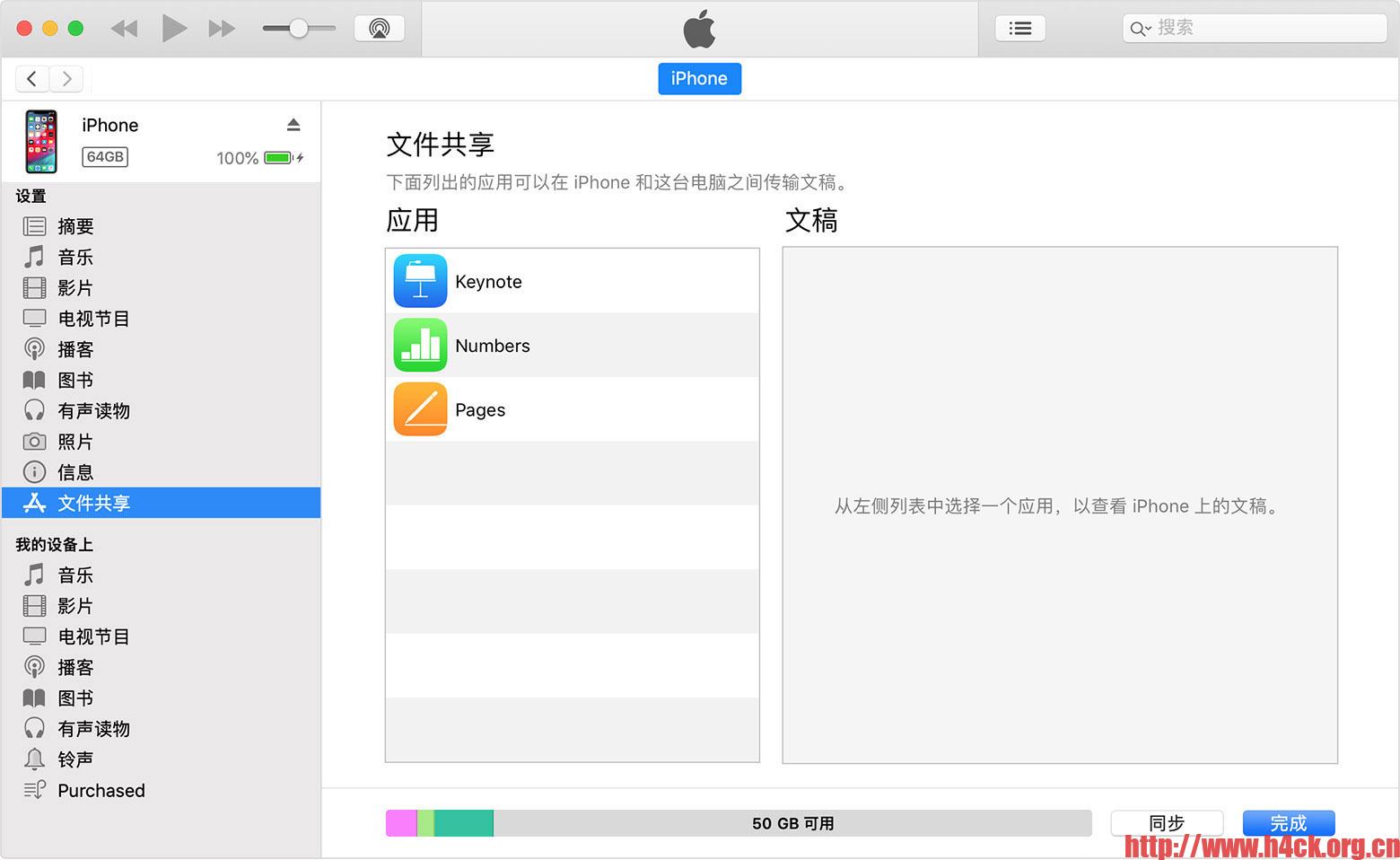Open 影片 under 我的设备上
This screenshot has width=1400, height=860.
(161, 606)
